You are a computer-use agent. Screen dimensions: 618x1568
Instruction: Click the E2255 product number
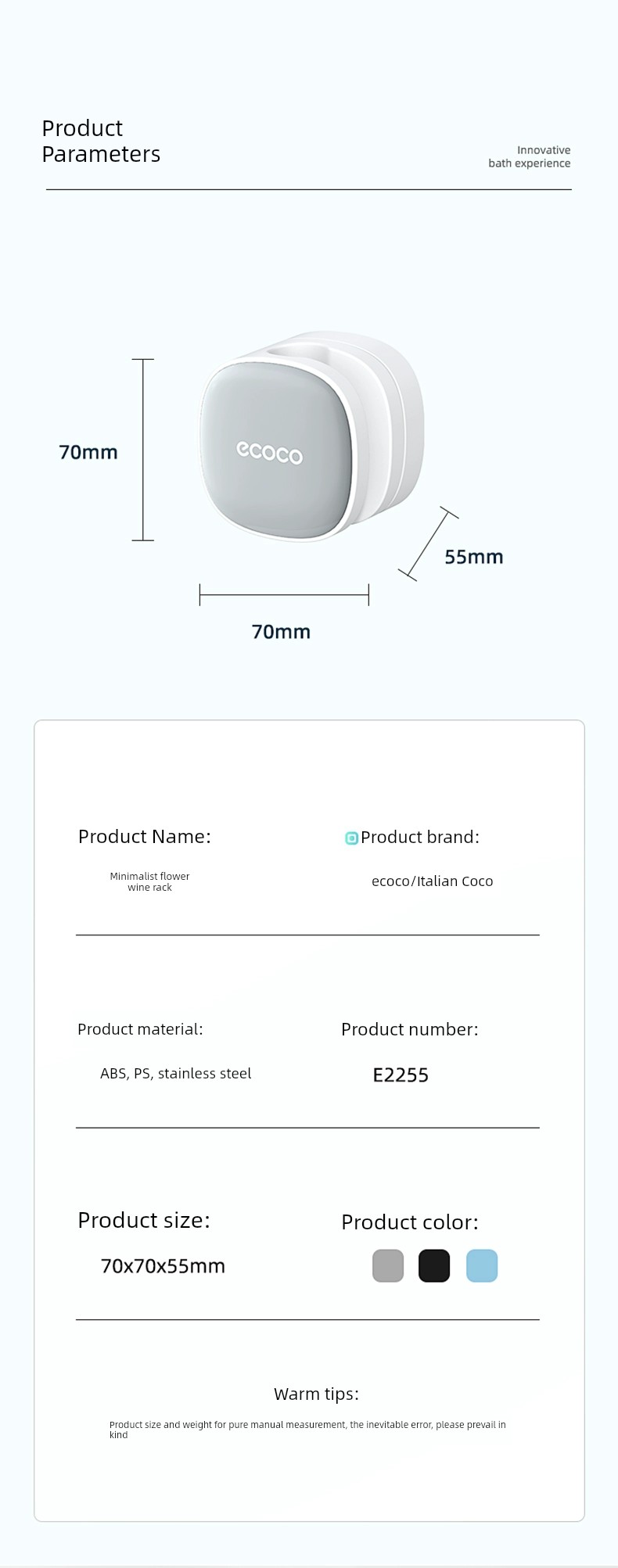(401, 1075)
